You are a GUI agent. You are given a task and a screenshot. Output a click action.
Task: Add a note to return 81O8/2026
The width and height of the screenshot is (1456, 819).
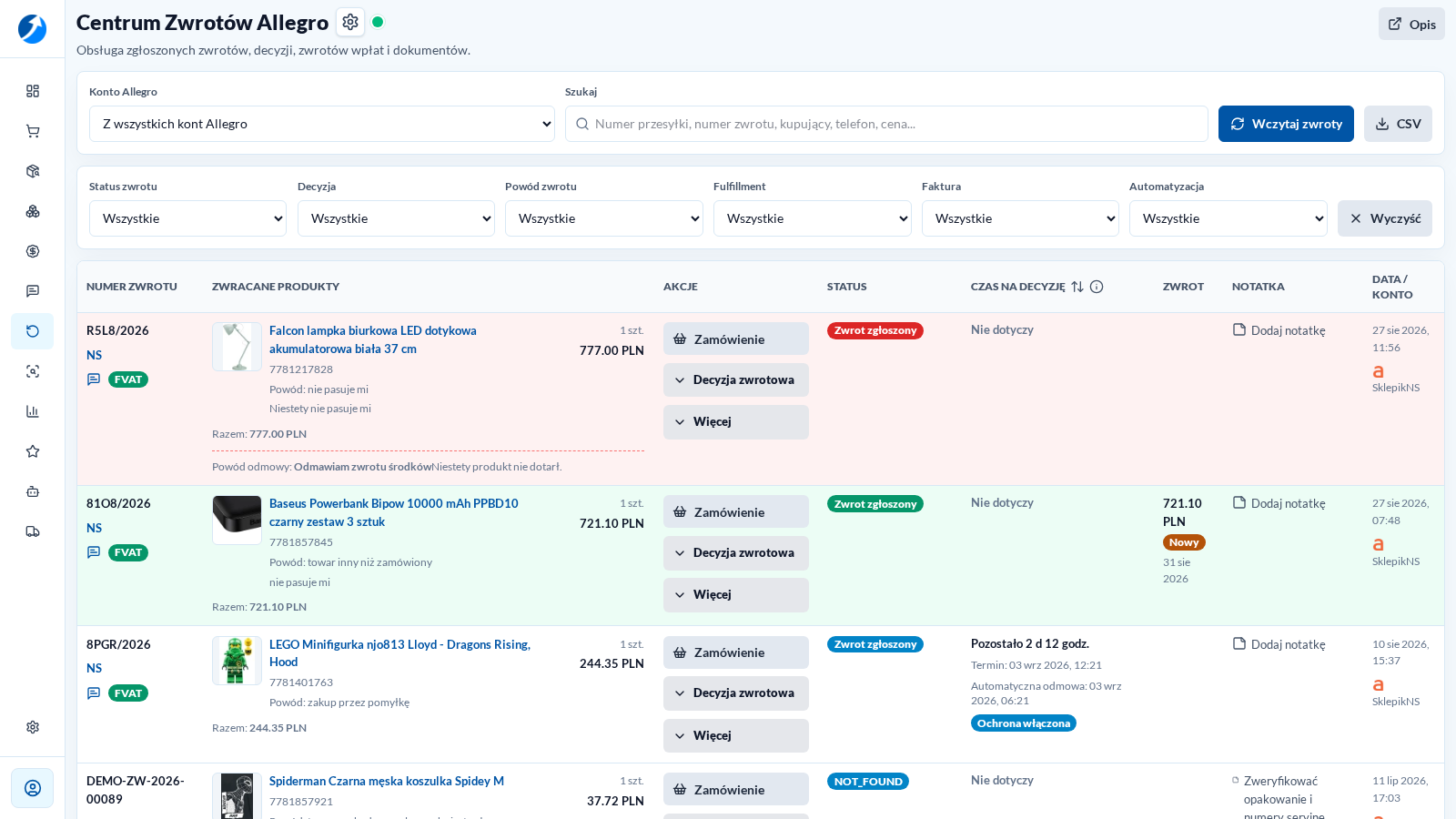tap(1279, 503)
